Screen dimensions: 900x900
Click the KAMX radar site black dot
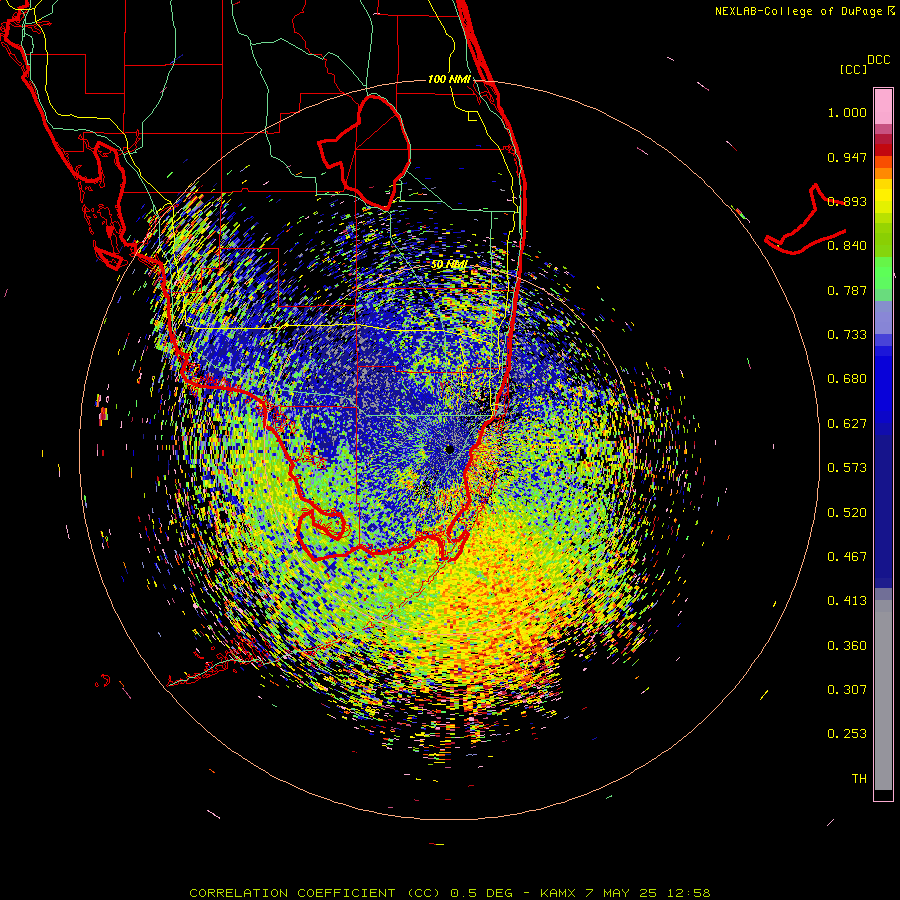[449, 449]
